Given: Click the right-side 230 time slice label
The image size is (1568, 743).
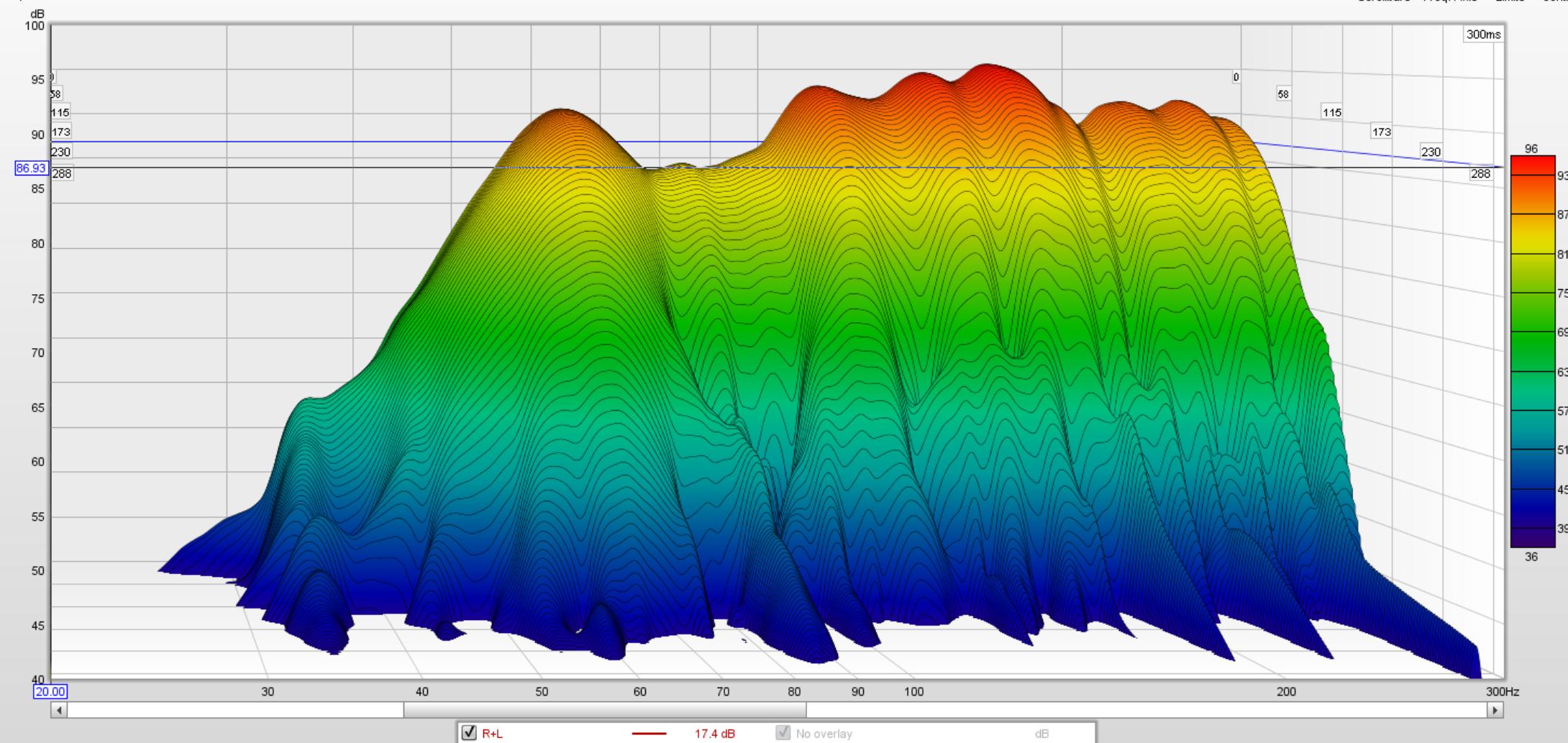Looking at the screenshot, I should pyautogui.click(x=1431, y=152).
